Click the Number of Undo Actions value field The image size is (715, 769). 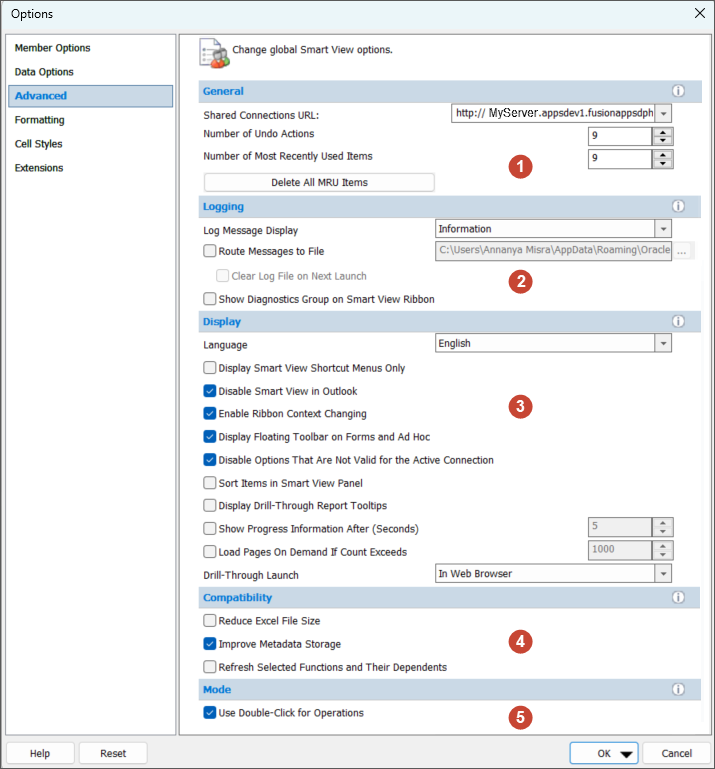(620, 136)
